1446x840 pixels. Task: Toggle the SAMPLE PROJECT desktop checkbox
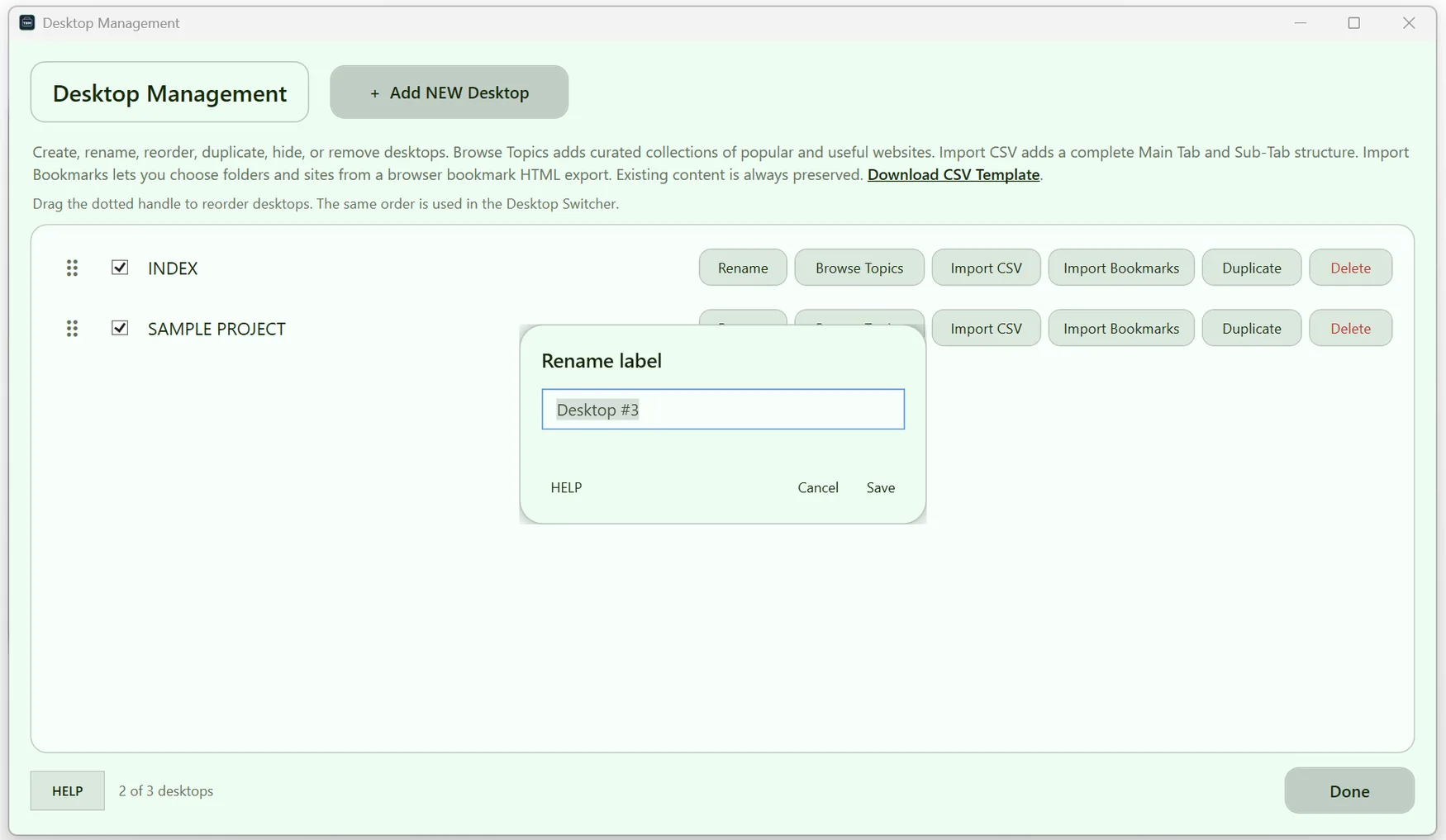(x=120, y=328)
